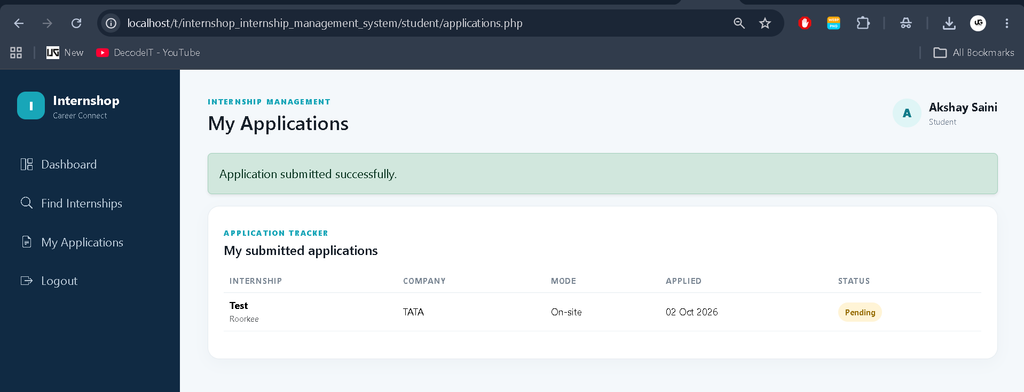Click the Logout arrow icon

(27, 281)
